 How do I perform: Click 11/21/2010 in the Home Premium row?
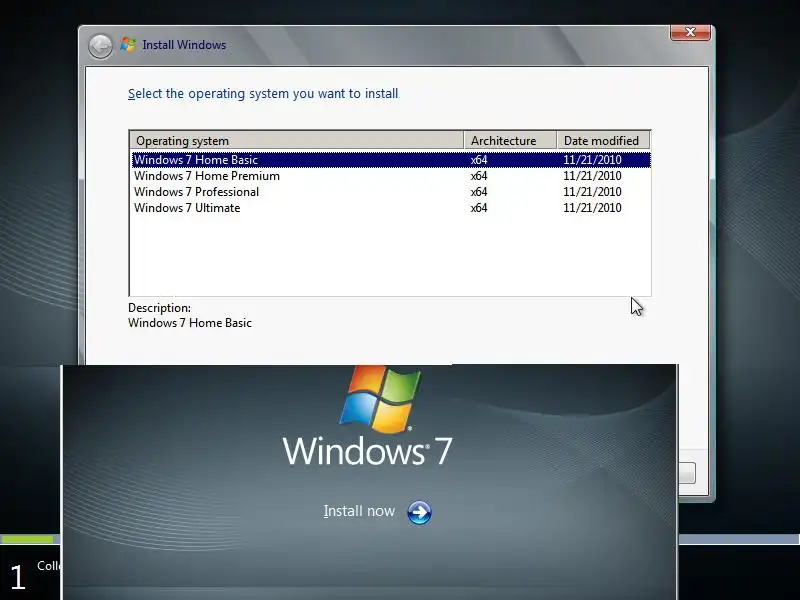click(592, 176)
